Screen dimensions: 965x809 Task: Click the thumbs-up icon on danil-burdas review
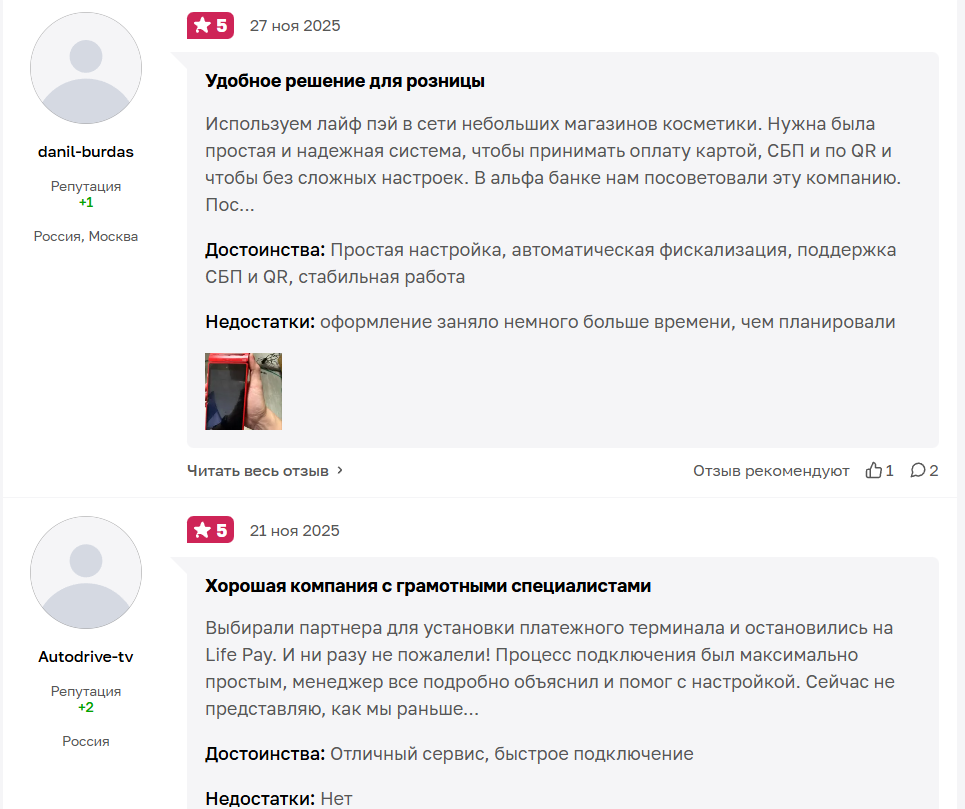873,471
